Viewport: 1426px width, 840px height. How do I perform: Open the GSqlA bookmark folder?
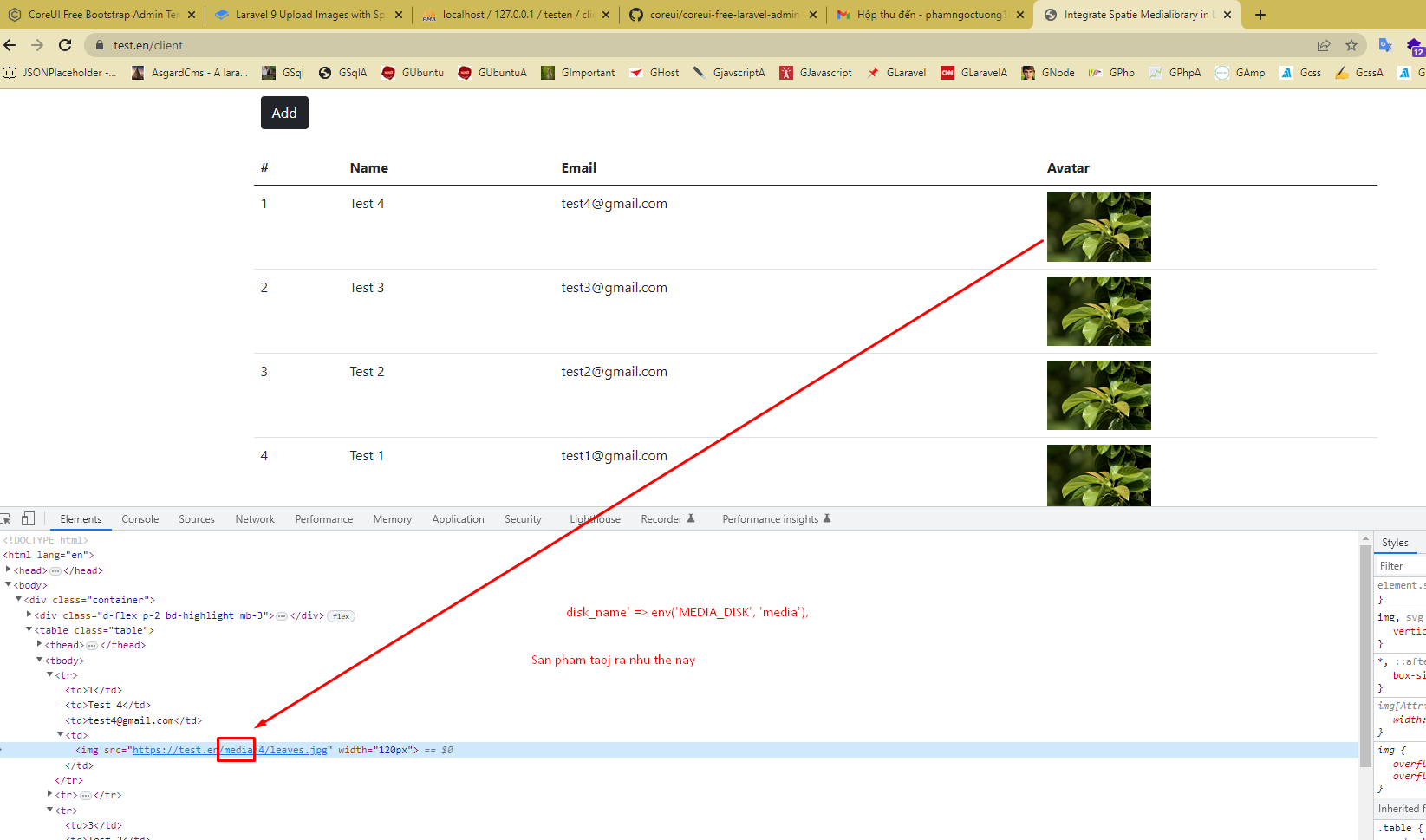[x=343, y=73]
